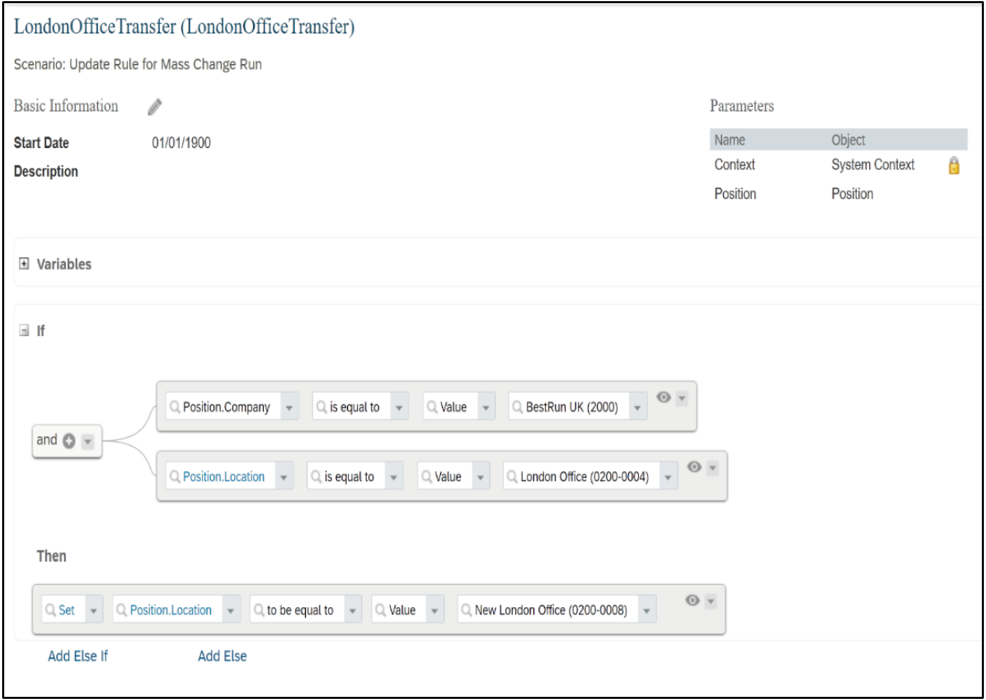986x700 pixels.
Task: Click the Start Date value 01/01/1900
Action: [x=181, y=143]
